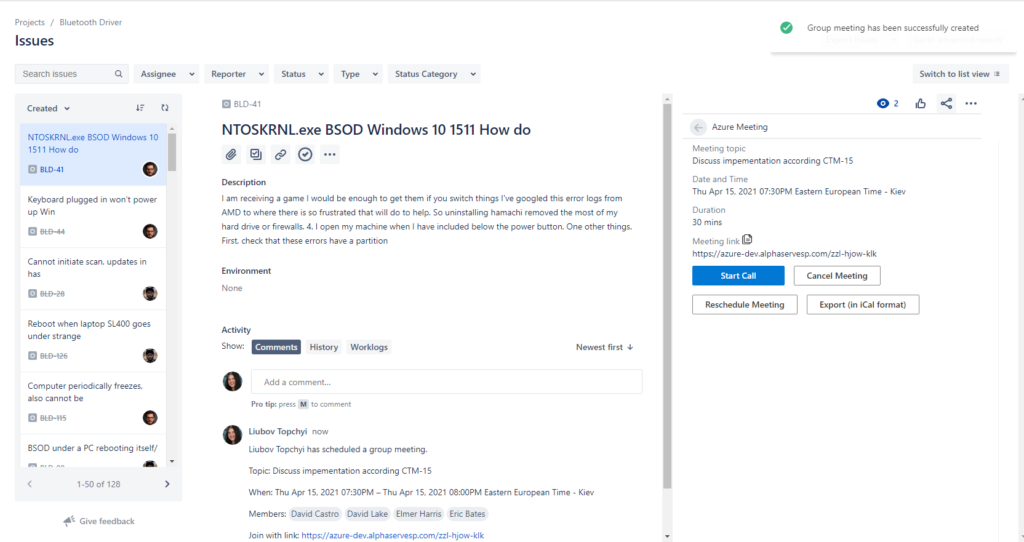Expand the Status filter
1024x542 pixels.
coord(301,74)
